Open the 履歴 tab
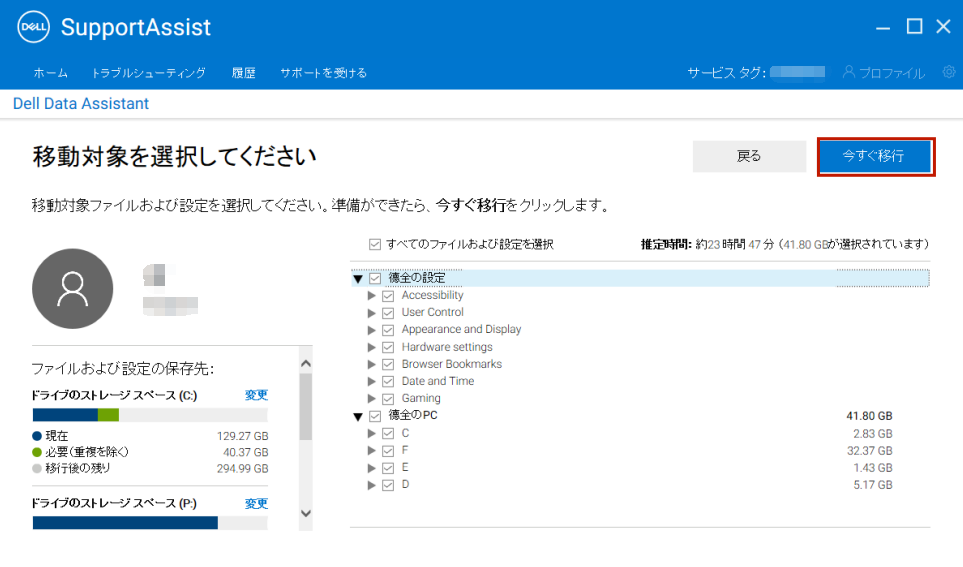 [243, 72]
